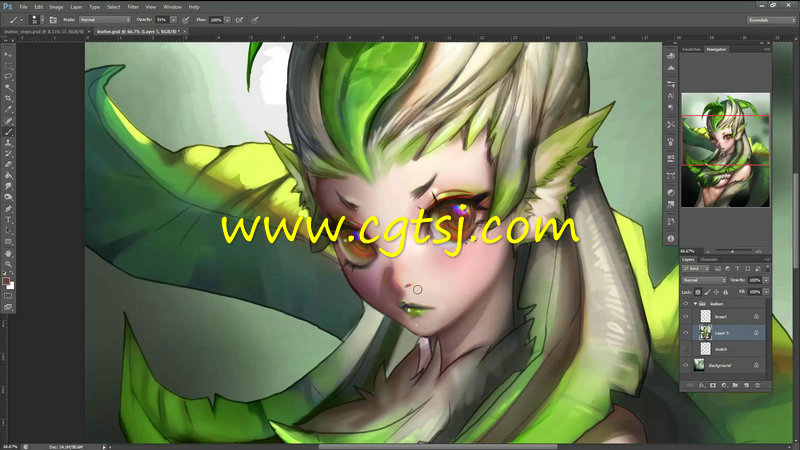Click the Navigator preview thumbnail

point(726,150)
